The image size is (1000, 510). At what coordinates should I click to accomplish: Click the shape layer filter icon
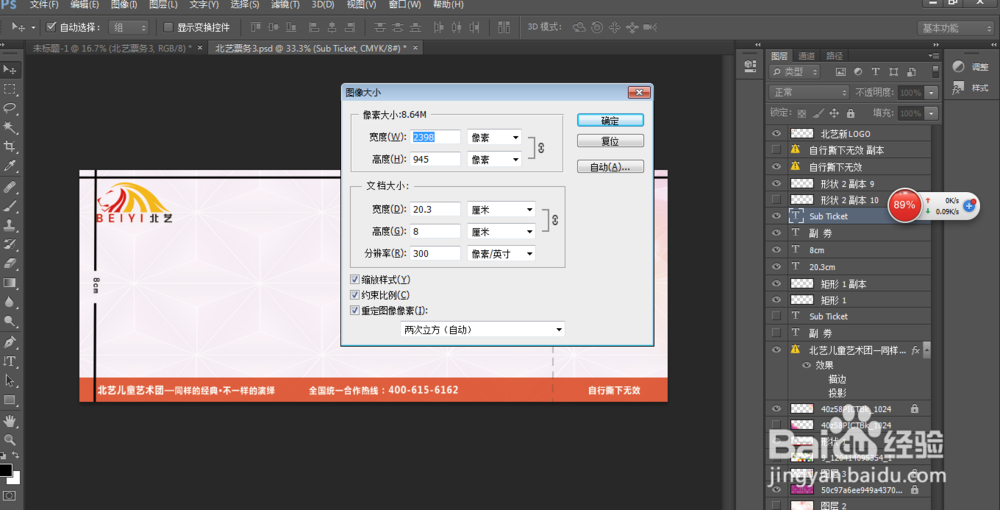tap(893, 73)
